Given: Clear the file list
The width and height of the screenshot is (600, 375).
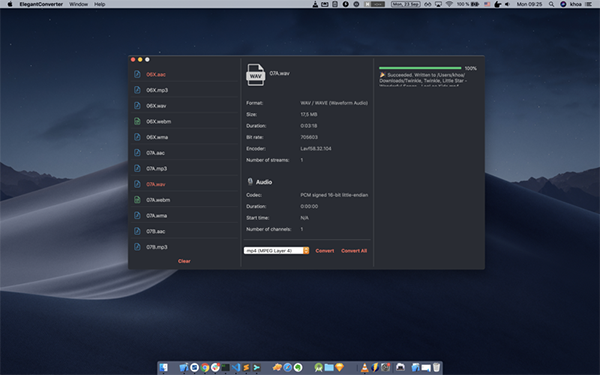Looking at the screenshot, I should click(x=184, y=261).
